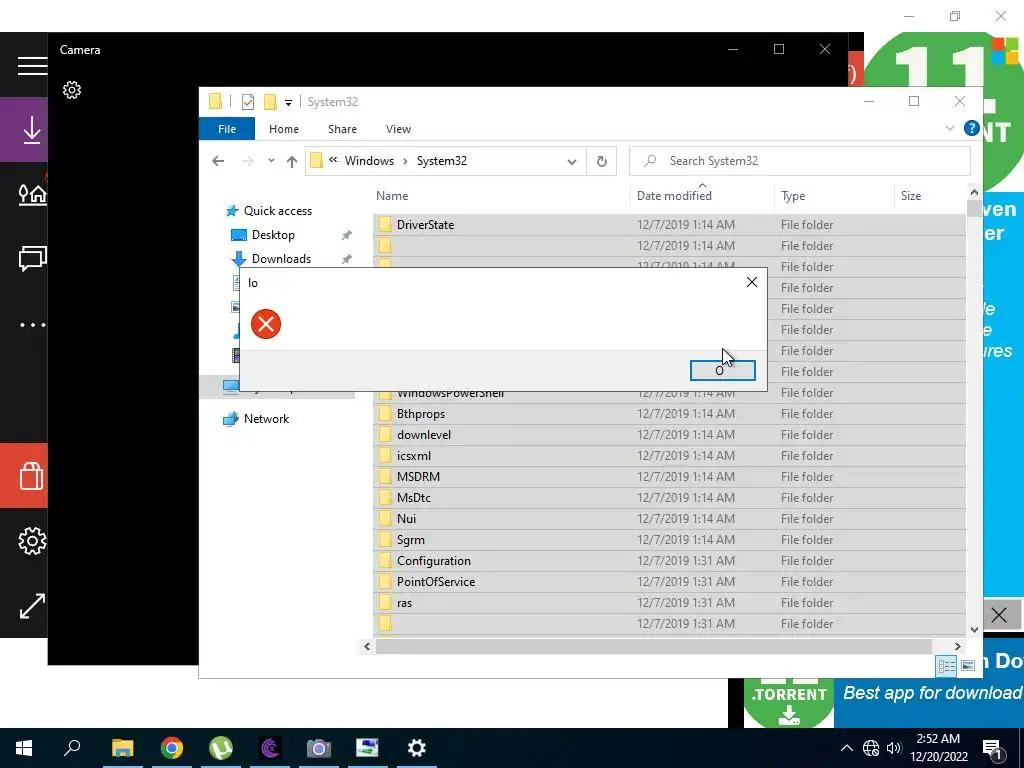
Task: Expand the Explorer ribbon chevron
Action: (x=950, y=129)
